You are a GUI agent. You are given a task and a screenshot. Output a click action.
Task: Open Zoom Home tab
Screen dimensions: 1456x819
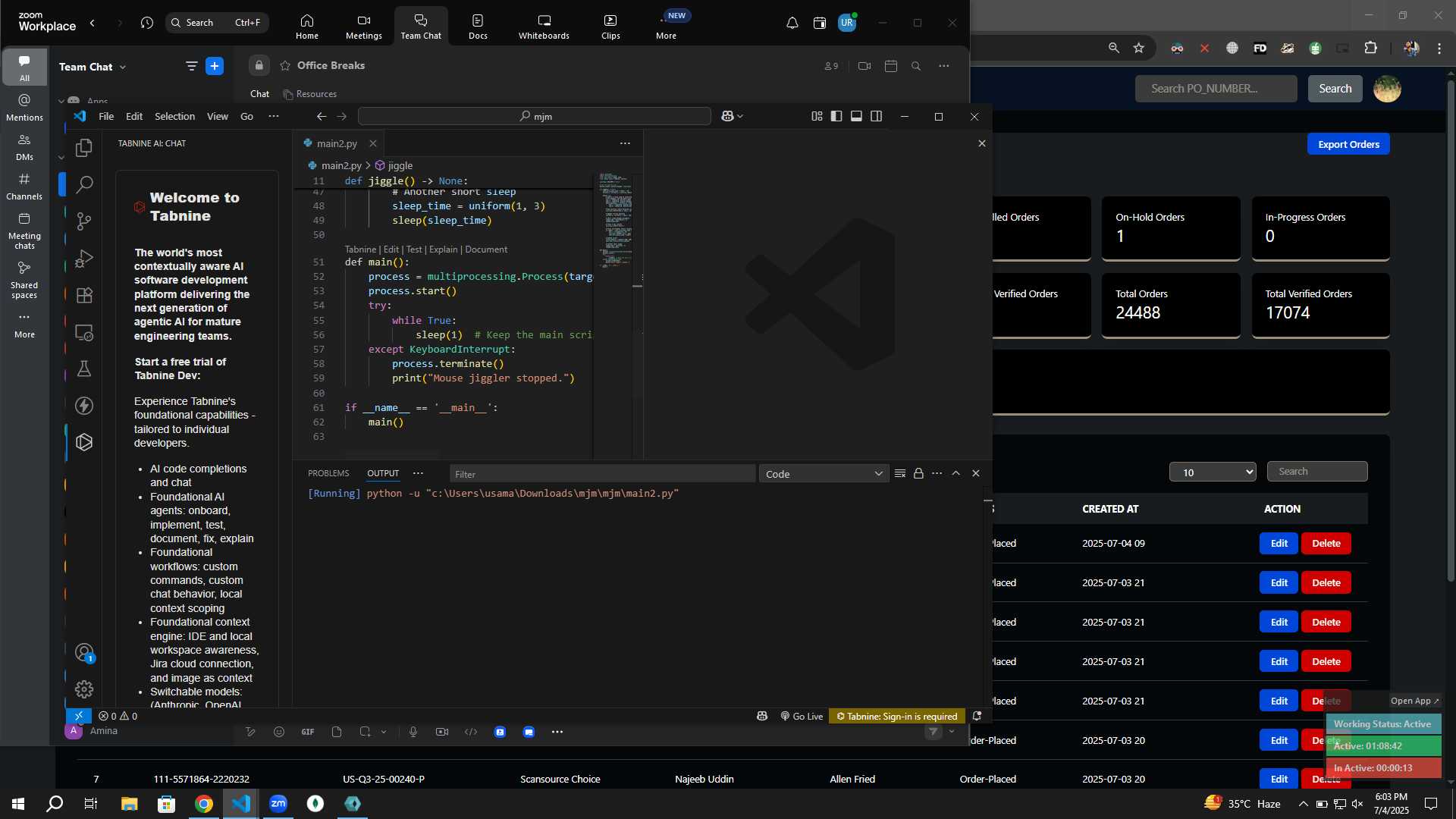307,26
